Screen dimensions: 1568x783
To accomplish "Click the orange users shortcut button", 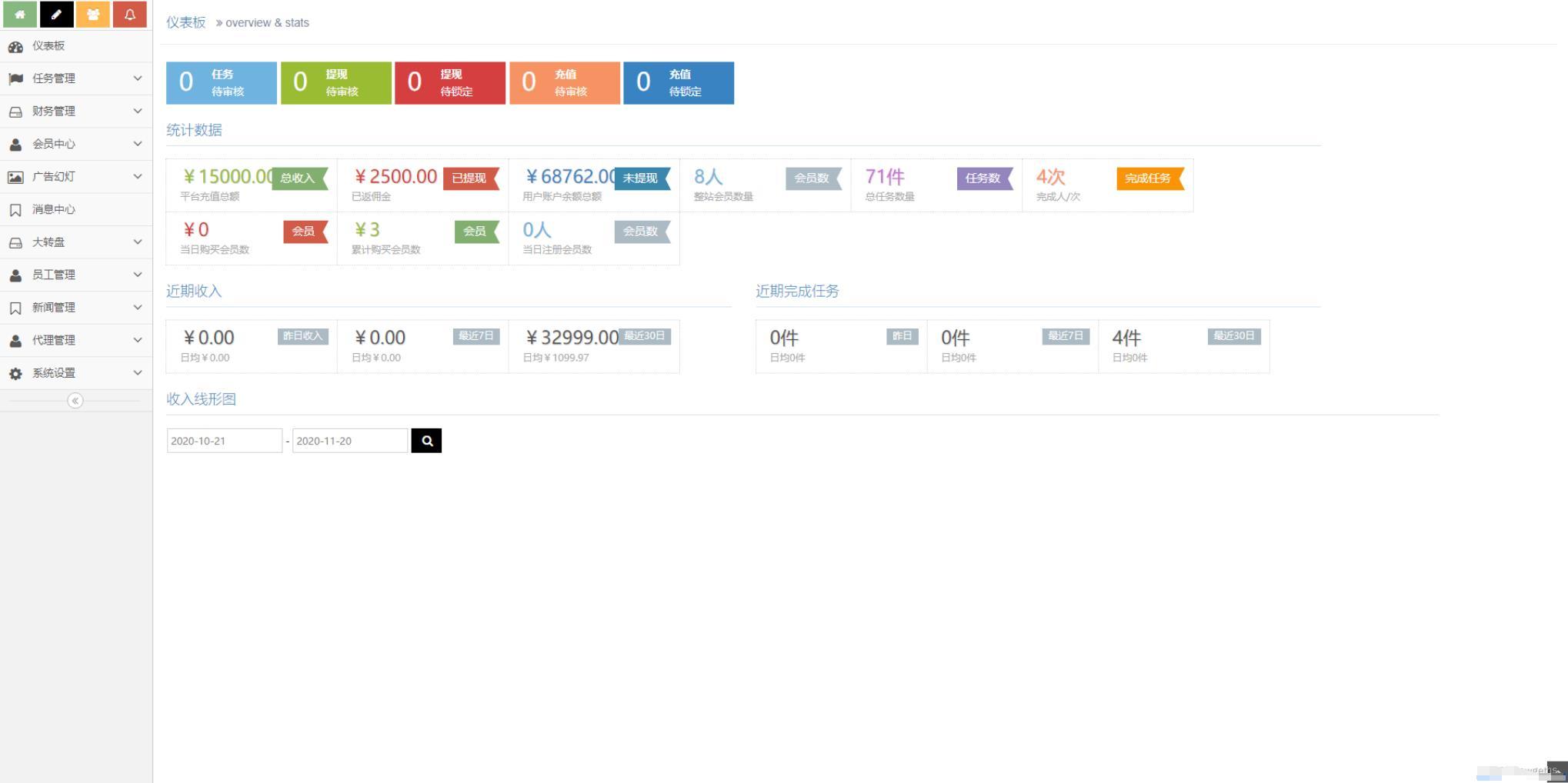I will tap(93, 15).
